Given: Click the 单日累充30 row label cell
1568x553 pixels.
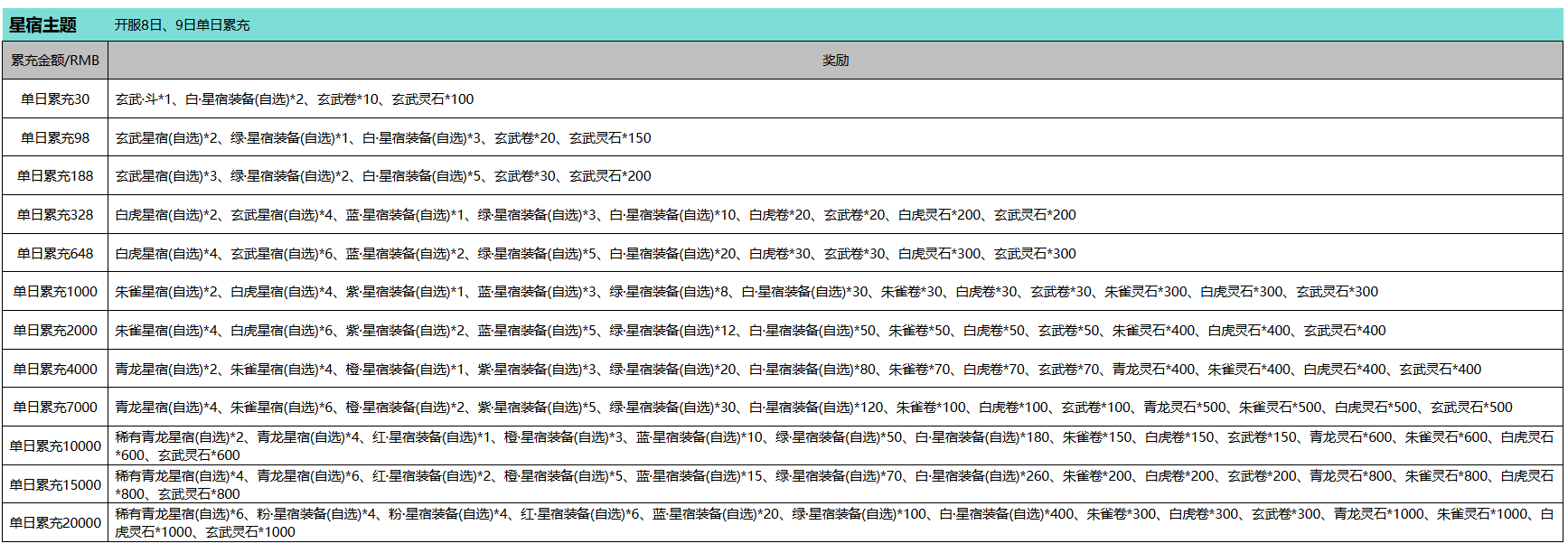Looking at the screenshot, I should [55, 99].
